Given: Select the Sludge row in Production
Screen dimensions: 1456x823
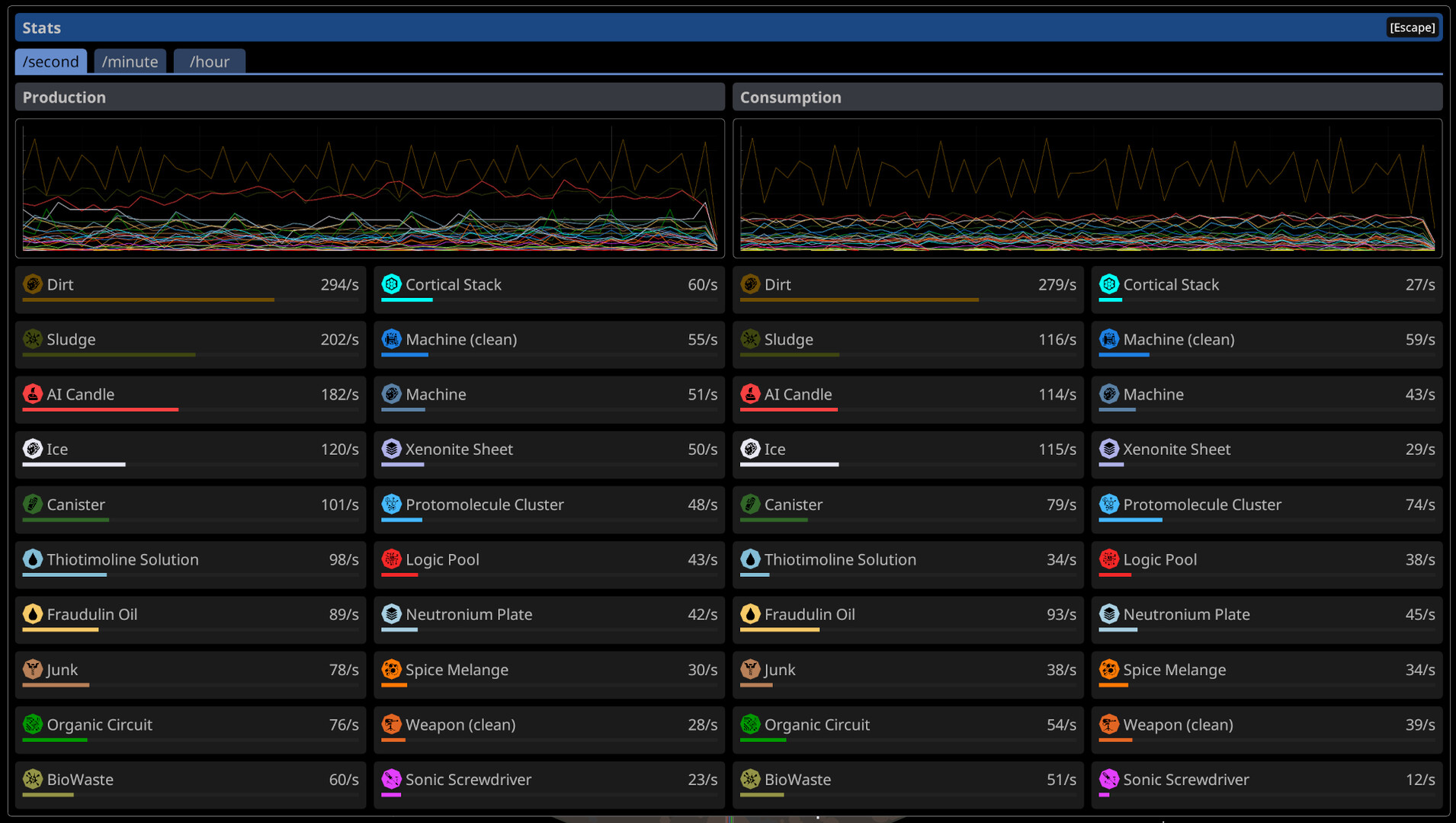Looking at the screenshot, I should pyautogui.click(x=191, y=344).
